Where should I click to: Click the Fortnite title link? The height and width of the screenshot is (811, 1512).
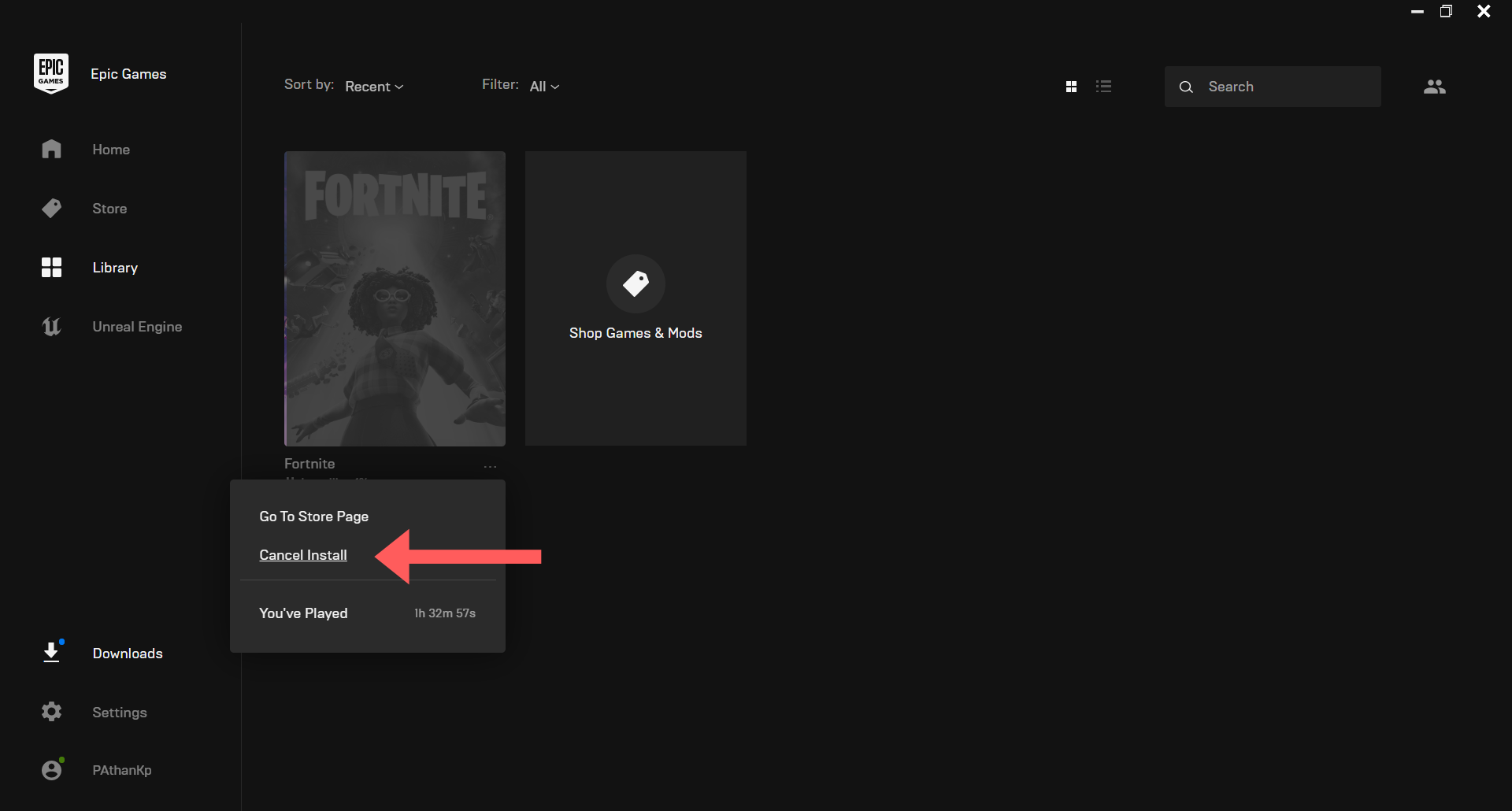point(309,463)
